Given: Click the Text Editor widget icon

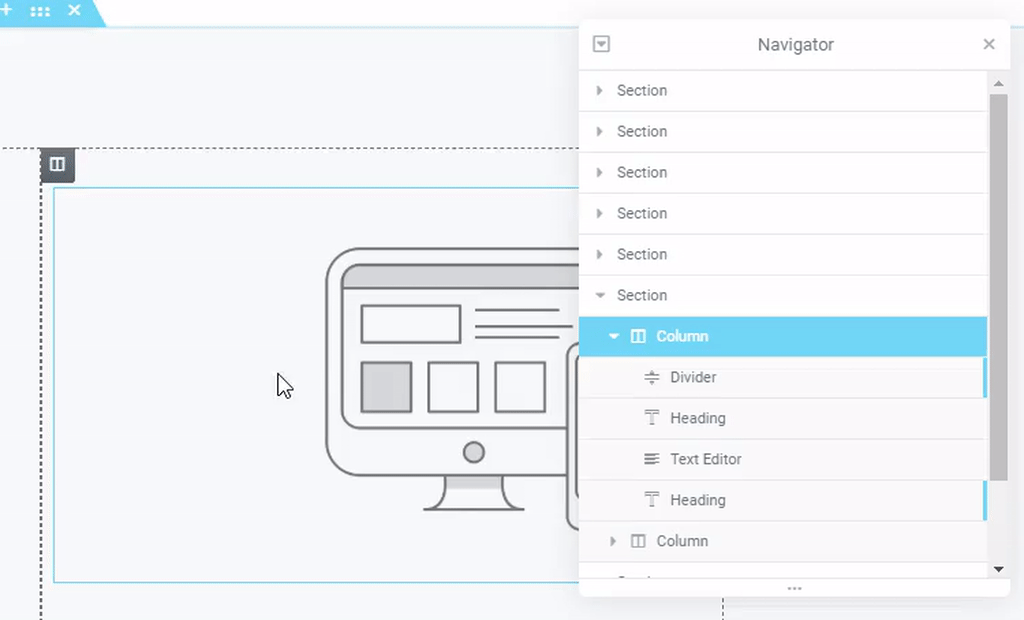Looking at the screenshot, I should click(x=652, y=460).
